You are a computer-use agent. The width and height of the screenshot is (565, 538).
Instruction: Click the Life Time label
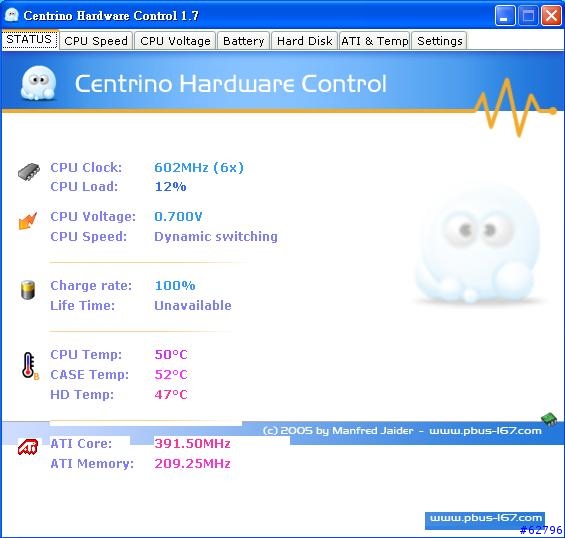click(83, 306)
